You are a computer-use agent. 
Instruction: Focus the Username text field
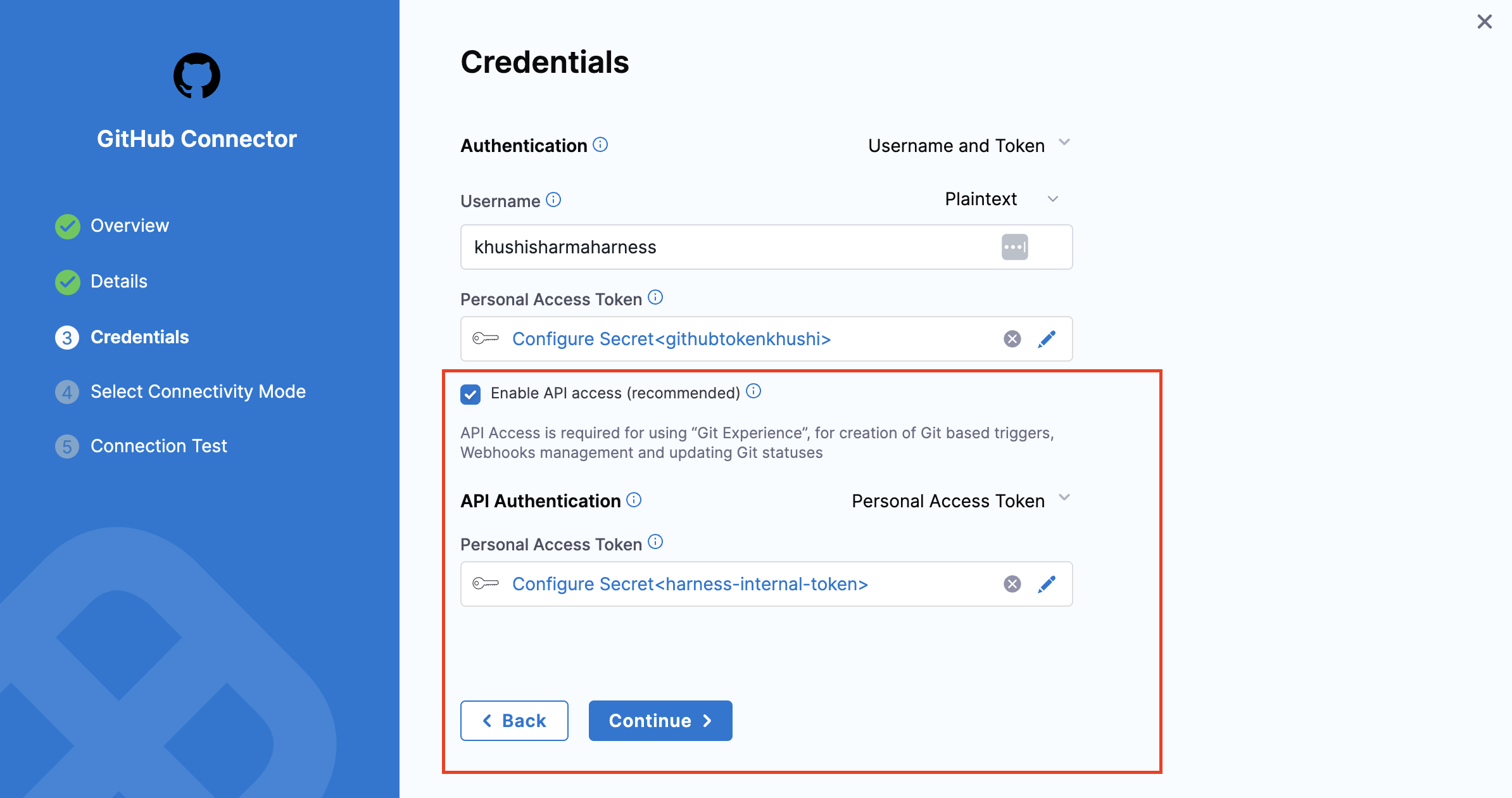click(728, 247)
